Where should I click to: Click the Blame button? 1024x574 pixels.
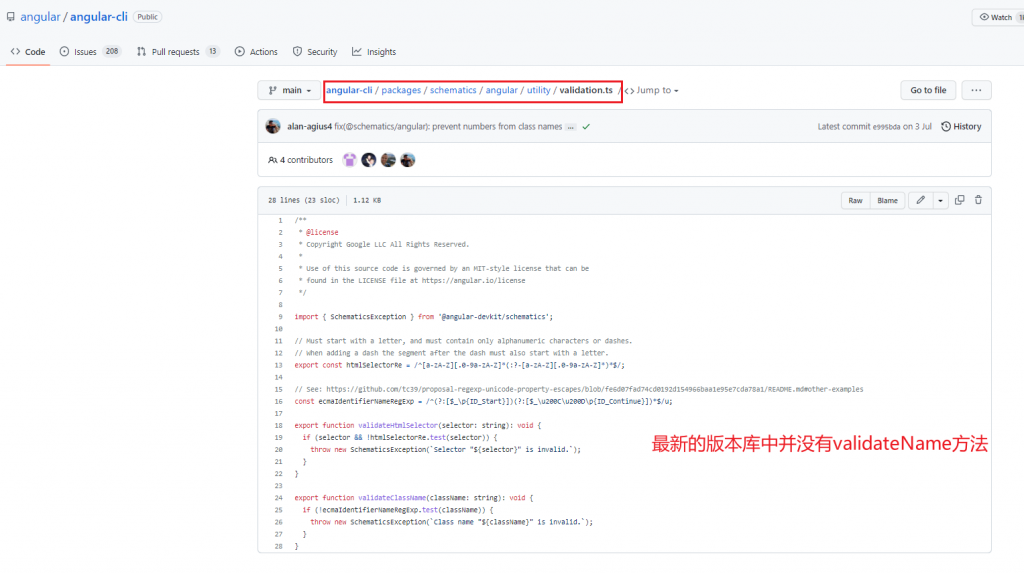tap(888, 200)
